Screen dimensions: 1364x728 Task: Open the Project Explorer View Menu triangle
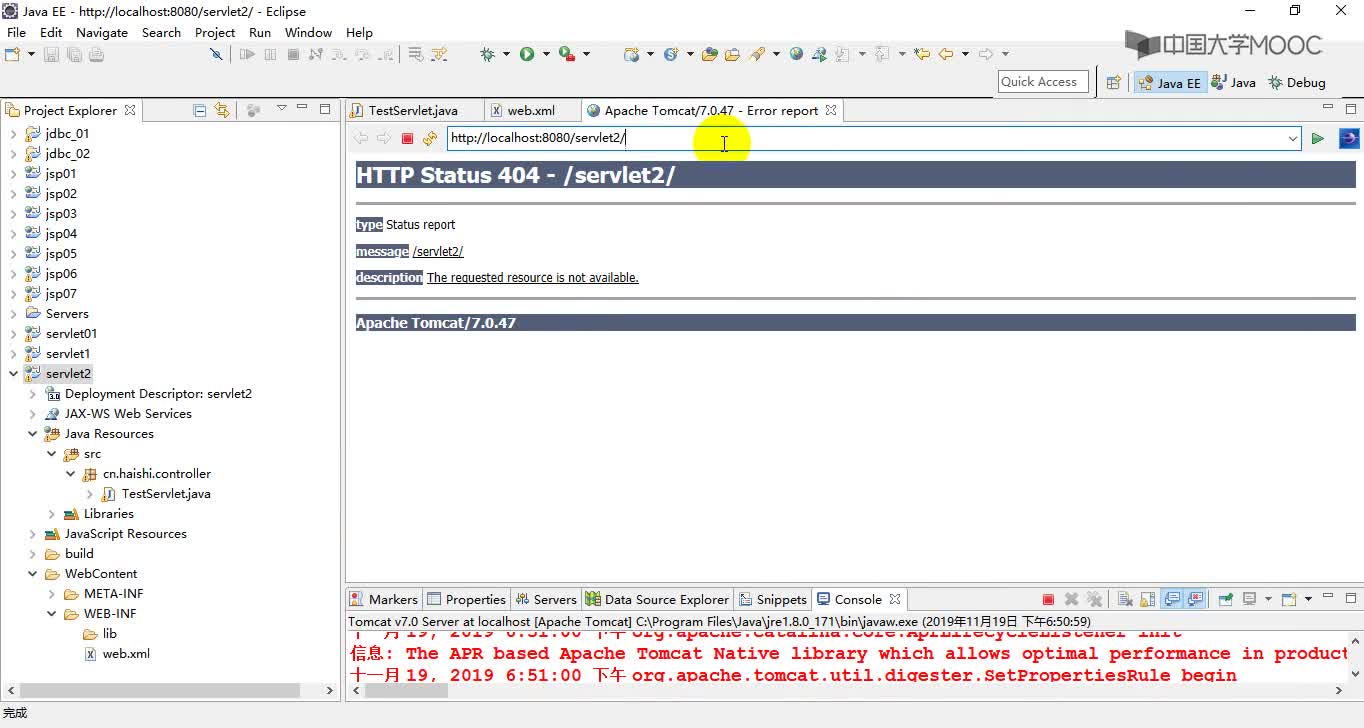click(x=281, y=108)
